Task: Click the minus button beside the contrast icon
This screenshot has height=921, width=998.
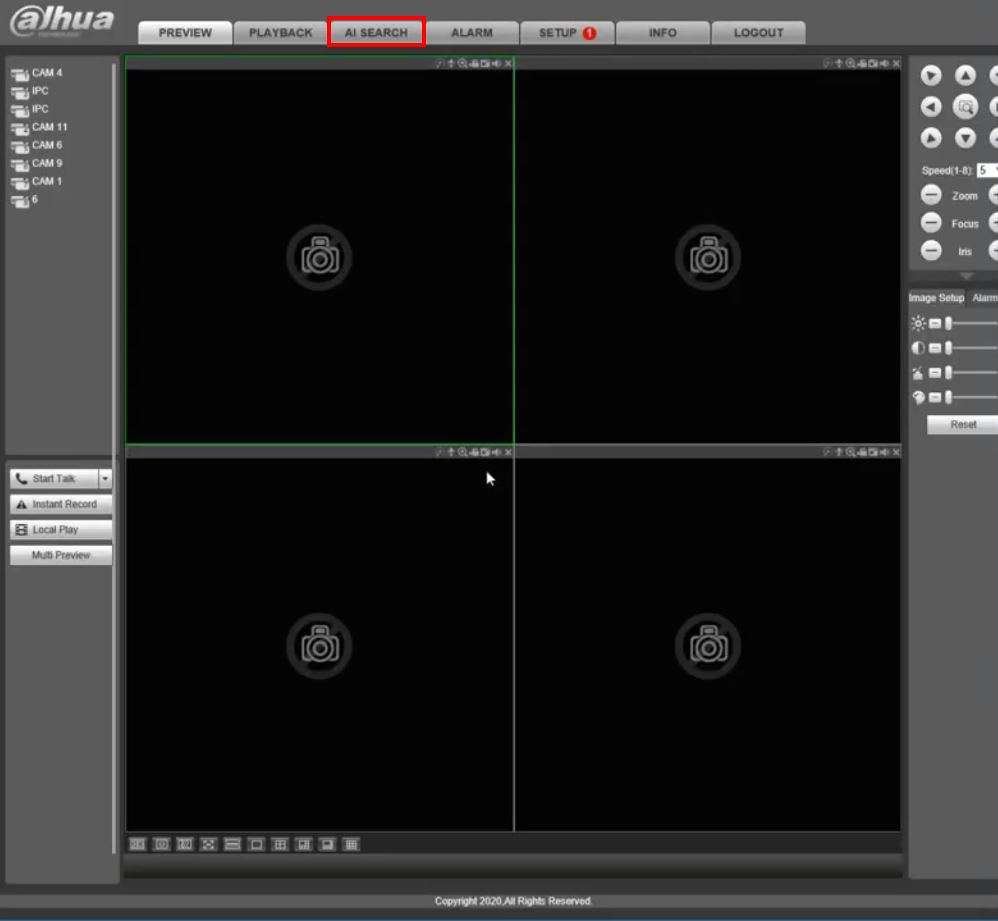Action: (934, 348)
